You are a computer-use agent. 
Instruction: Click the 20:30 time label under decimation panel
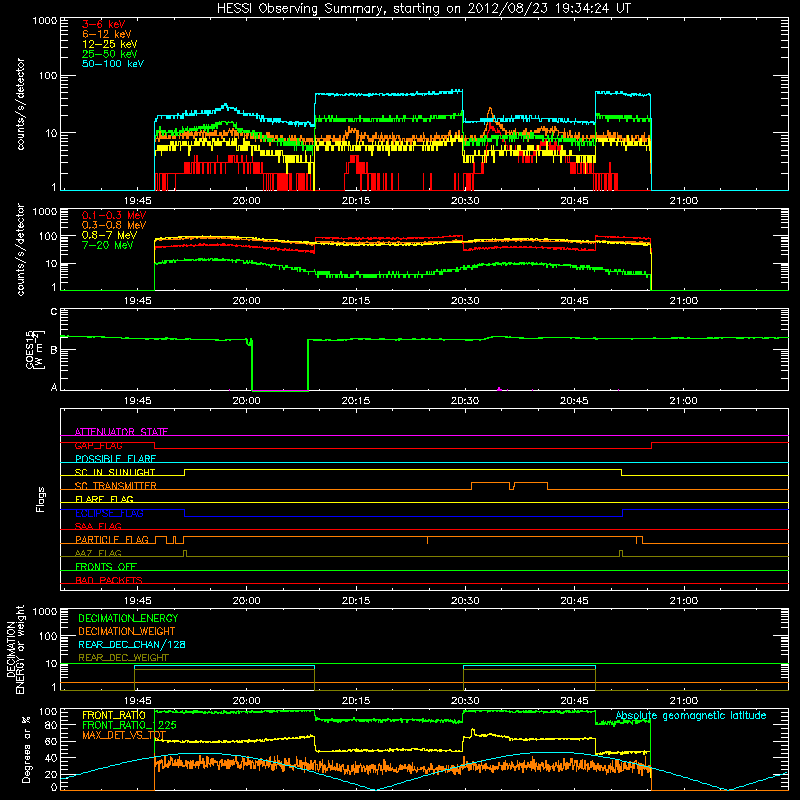pos(465,701)
